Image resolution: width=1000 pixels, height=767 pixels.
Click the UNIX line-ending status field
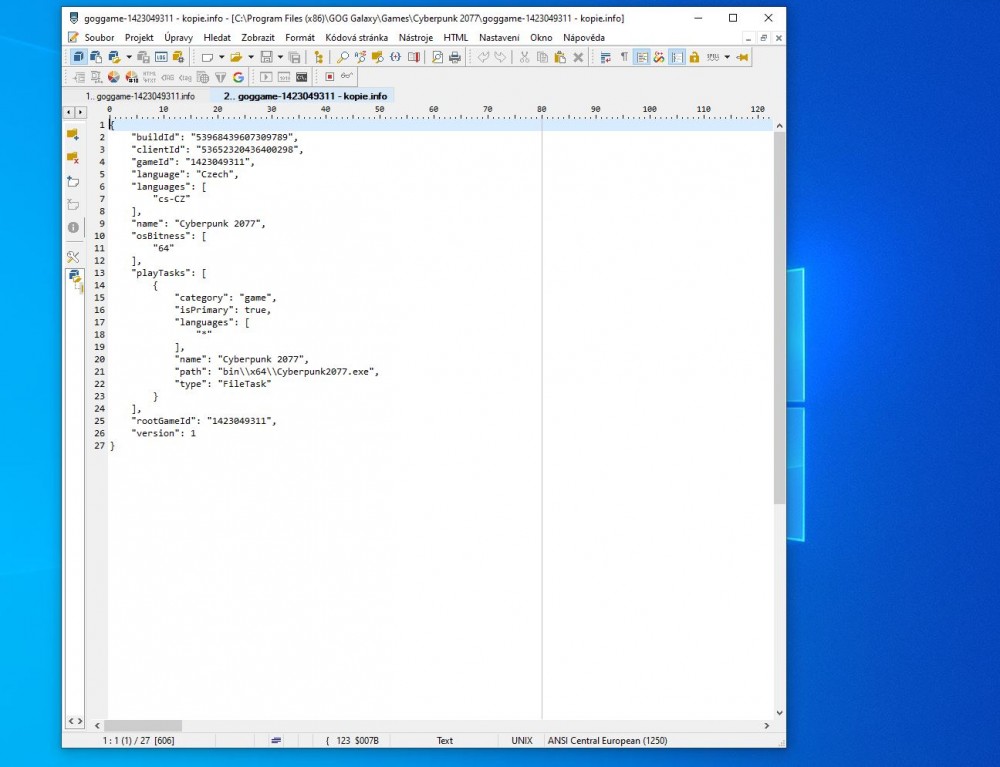point(522,741)
